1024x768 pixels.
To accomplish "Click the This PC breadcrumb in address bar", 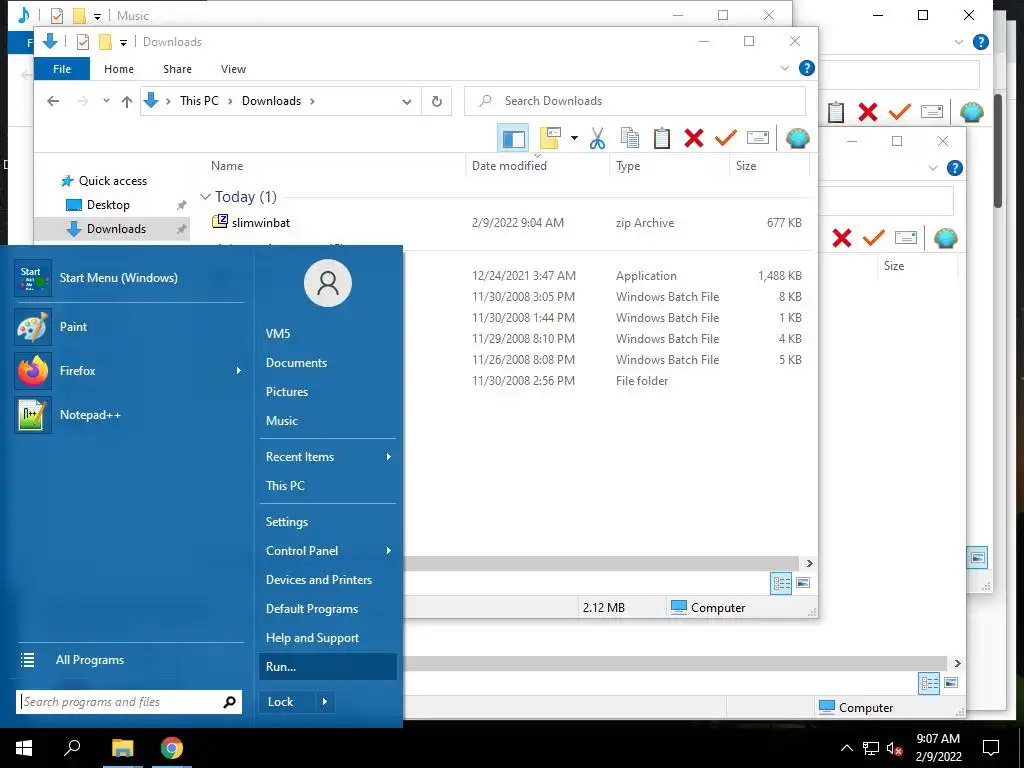I will 199,101.
